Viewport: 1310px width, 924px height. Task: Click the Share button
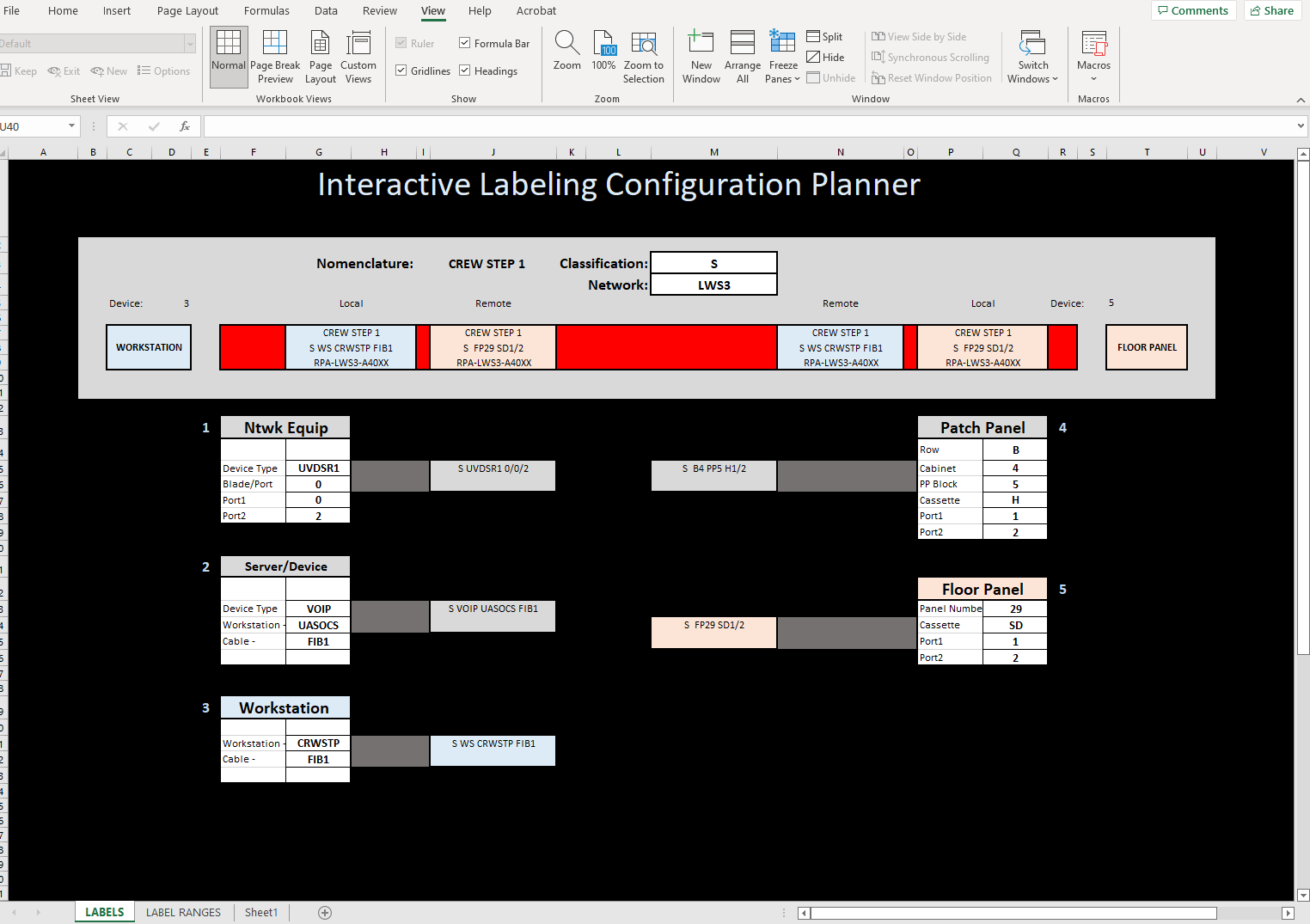pyautogui.click(x=1271, y=10)
